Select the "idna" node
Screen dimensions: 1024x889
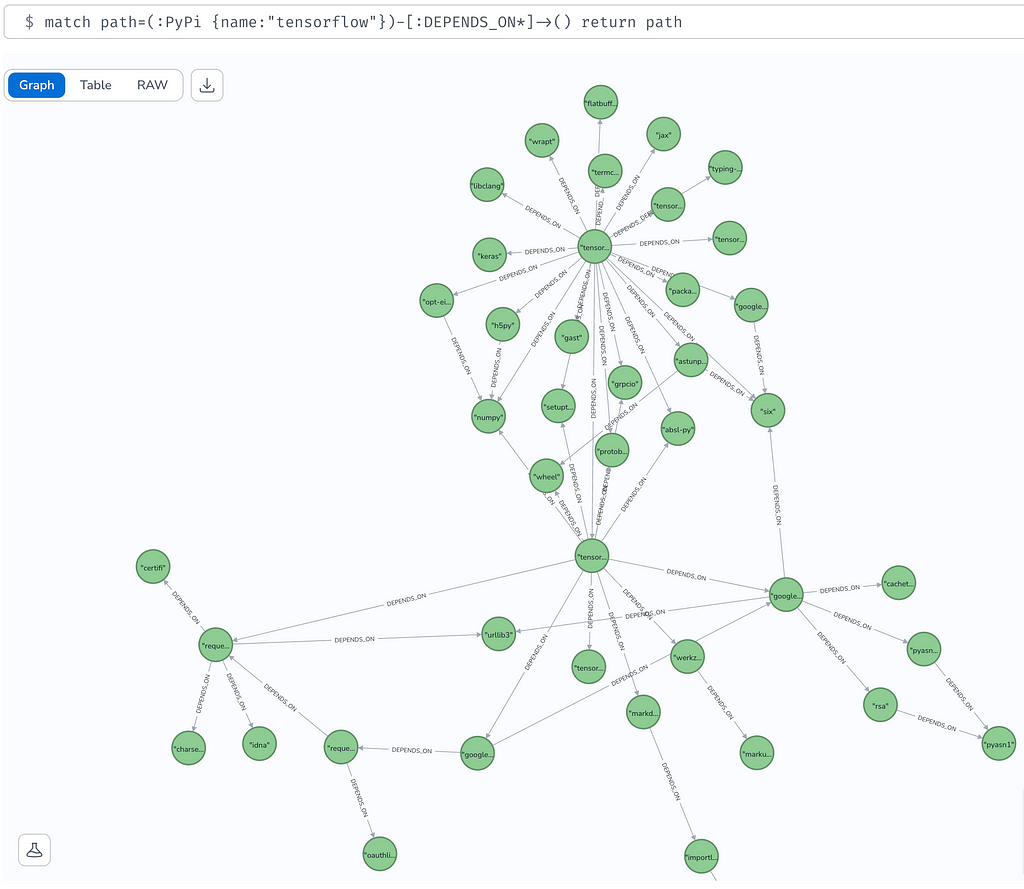pos(259,744)
